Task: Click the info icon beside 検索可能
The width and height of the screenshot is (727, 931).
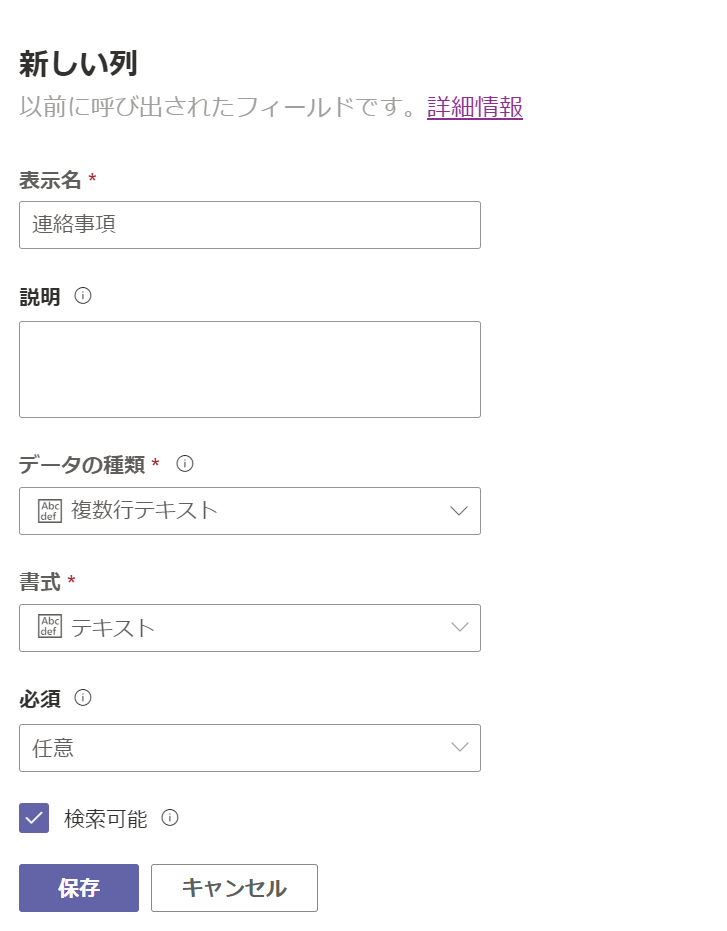Action: (x=170, y=818)
